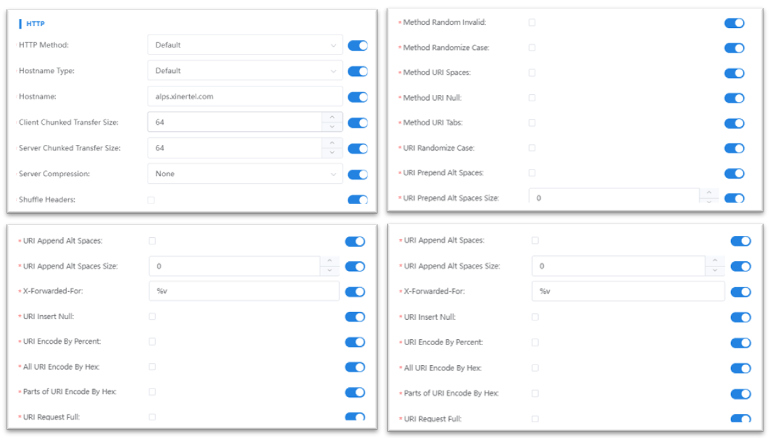Toggle the Method URI Null switch
The width and height of the screenshot is (772, 438).
[x=734, y=98]
